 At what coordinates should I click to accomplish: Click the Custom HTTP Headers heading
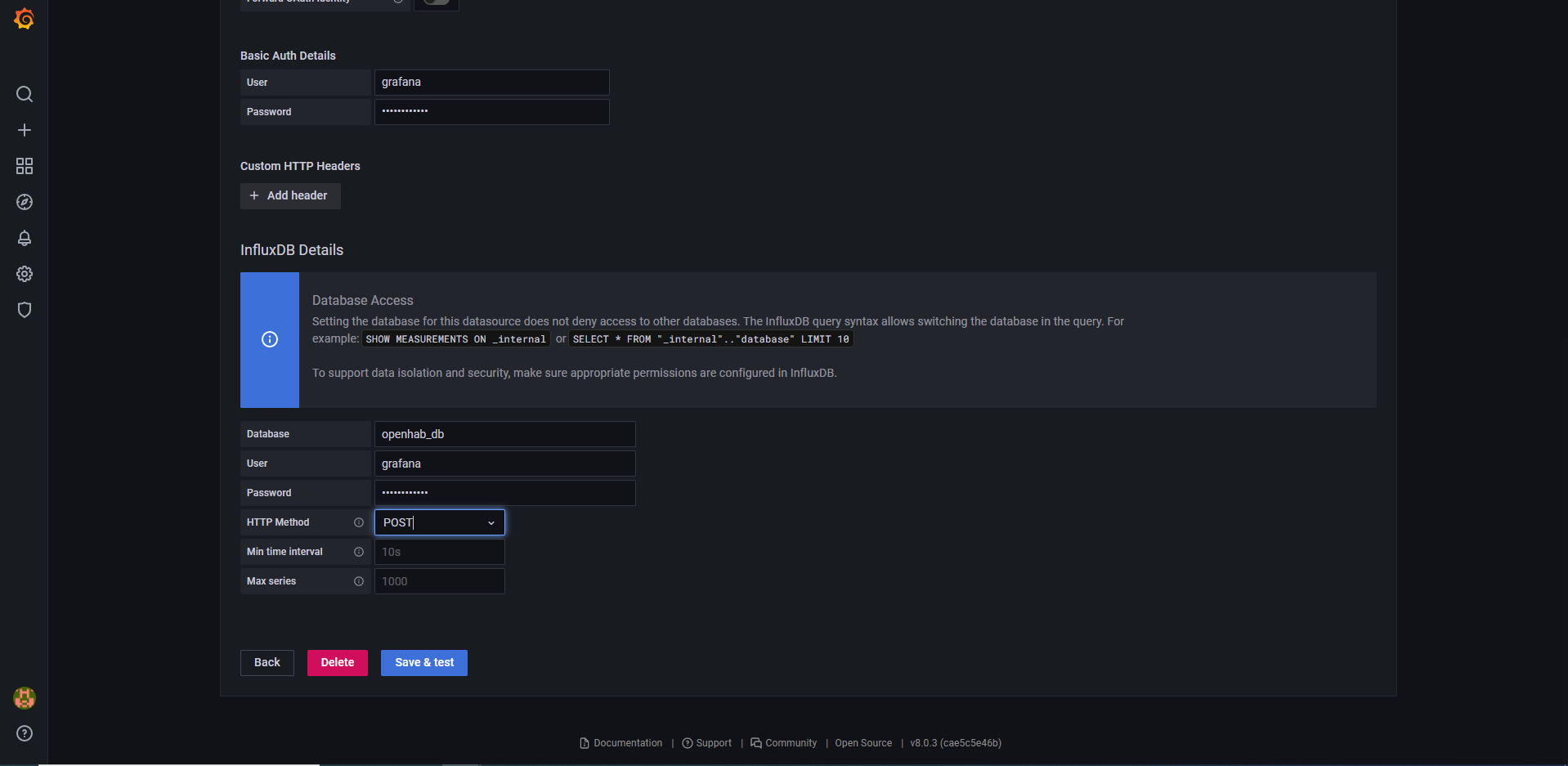point(300,166)
